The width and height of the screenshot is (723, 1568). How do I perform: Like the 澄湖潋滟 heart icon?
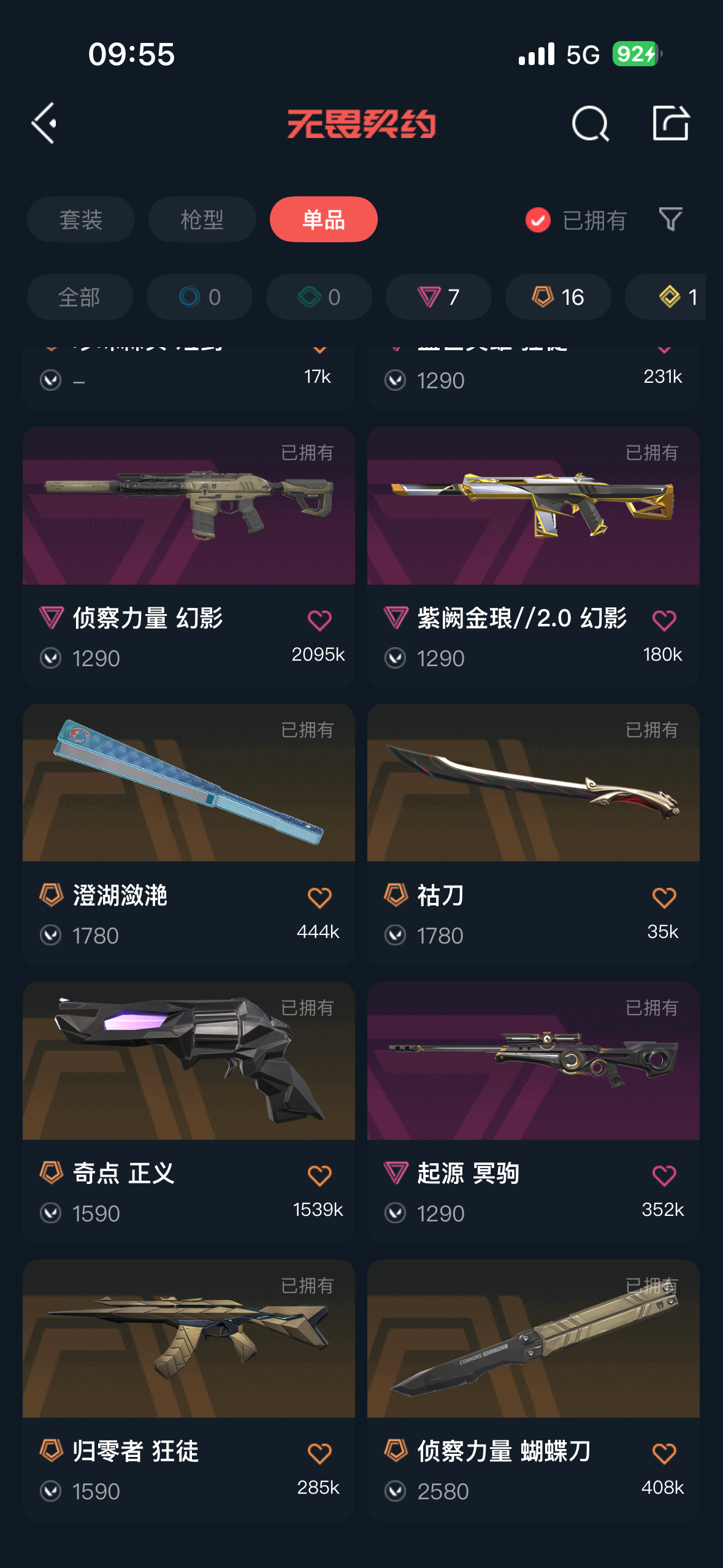click(319, 897)
